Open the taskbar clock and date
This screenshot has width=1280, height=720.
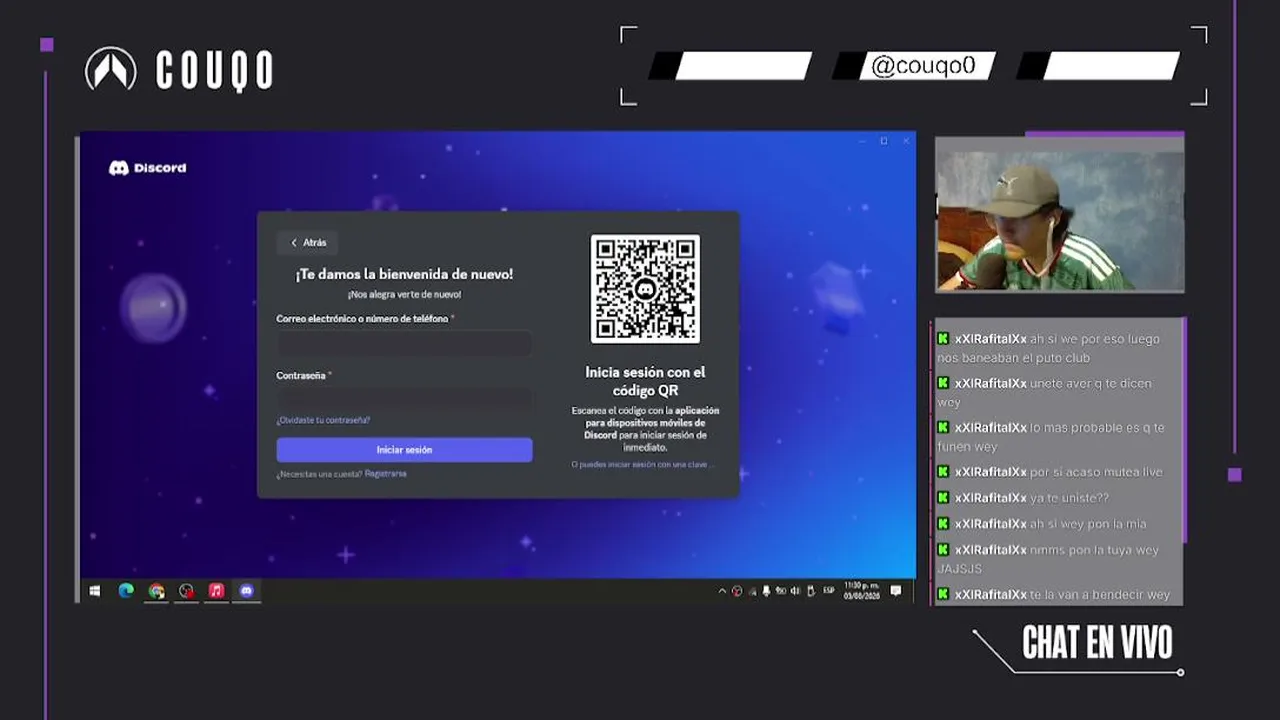pyautogui.click(x=860, y=591)
